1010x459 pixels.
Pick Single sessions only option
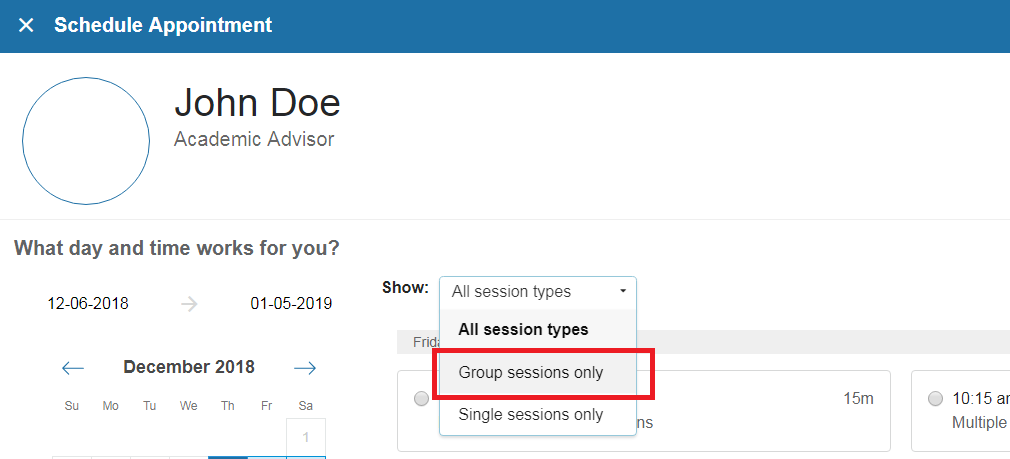(531, 414)
